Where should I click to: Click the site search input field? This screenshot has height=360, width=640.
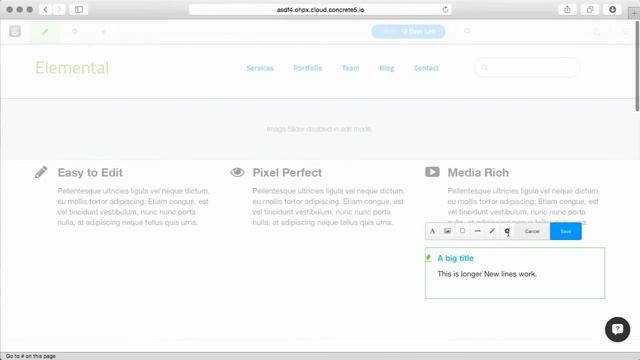click(527, 67)
